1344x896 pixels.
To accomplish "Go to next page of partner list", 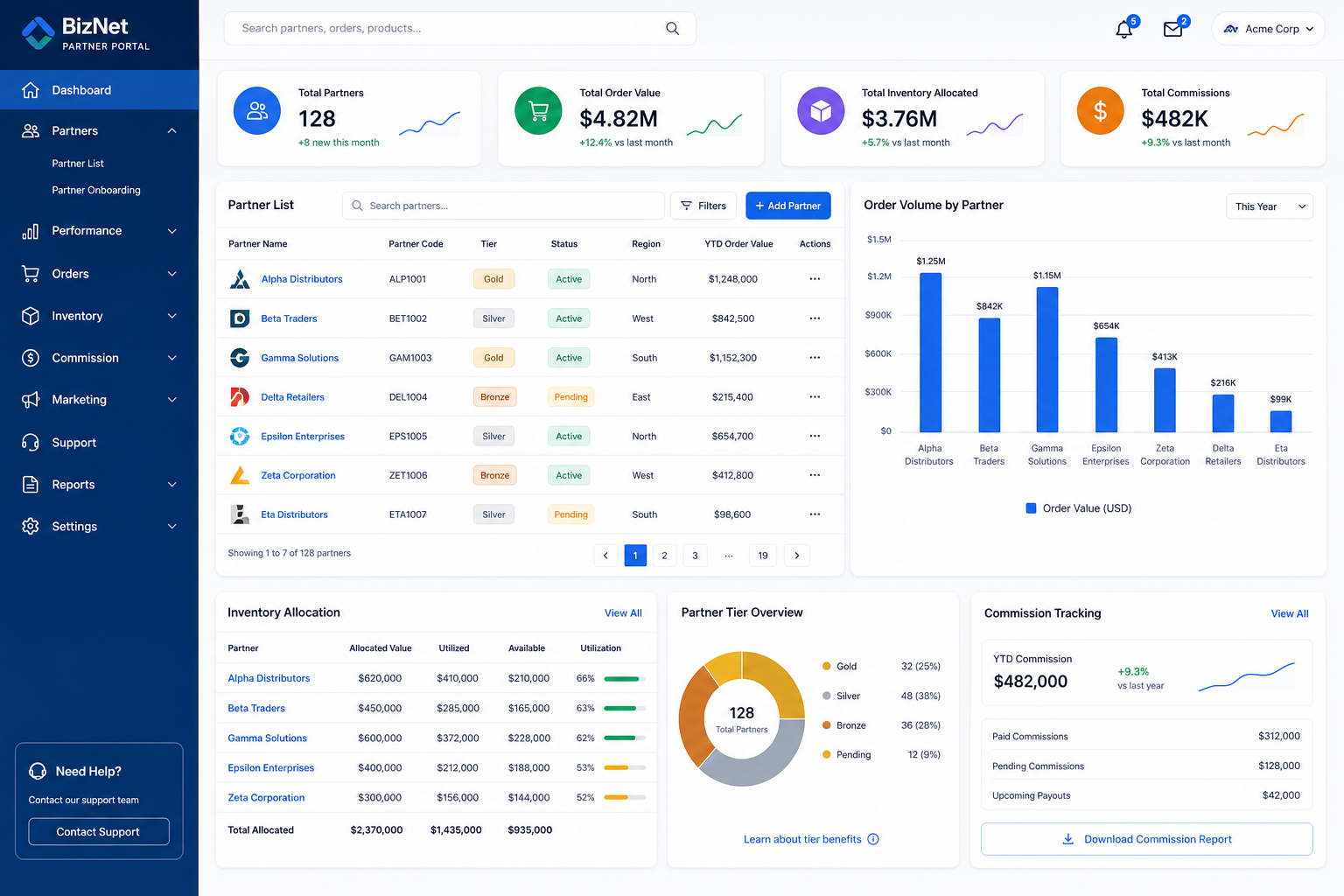I will [x=797, y=556].
